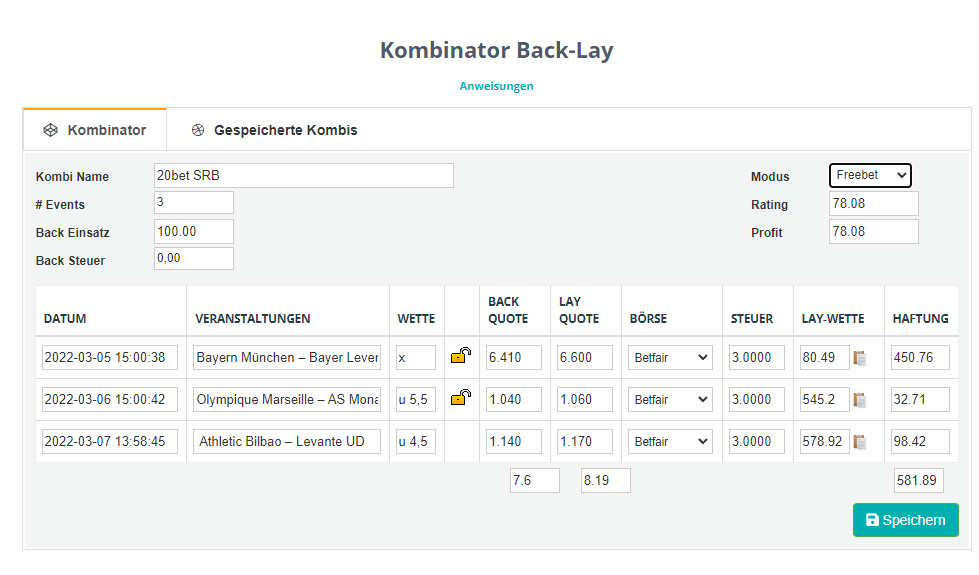Viewport: 979px width, 575px height.
Task: Edit the back quote 6.410 field
Action: pos(514,357)
